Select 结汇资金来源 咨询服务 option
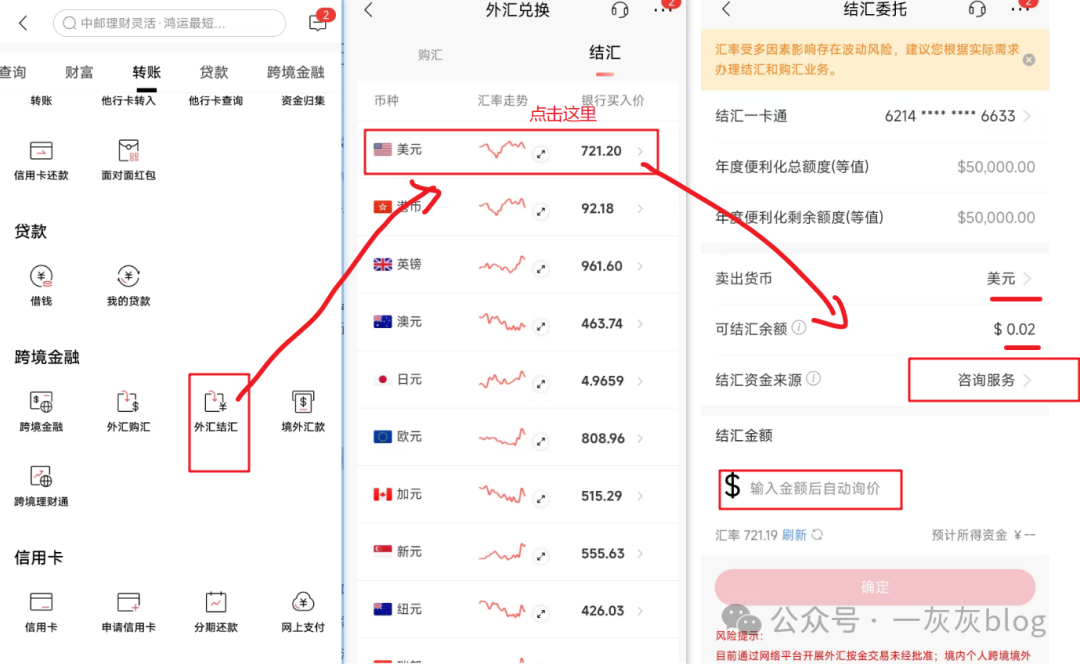Screen dimensions: 1080x664 click(x=993, y=380)
